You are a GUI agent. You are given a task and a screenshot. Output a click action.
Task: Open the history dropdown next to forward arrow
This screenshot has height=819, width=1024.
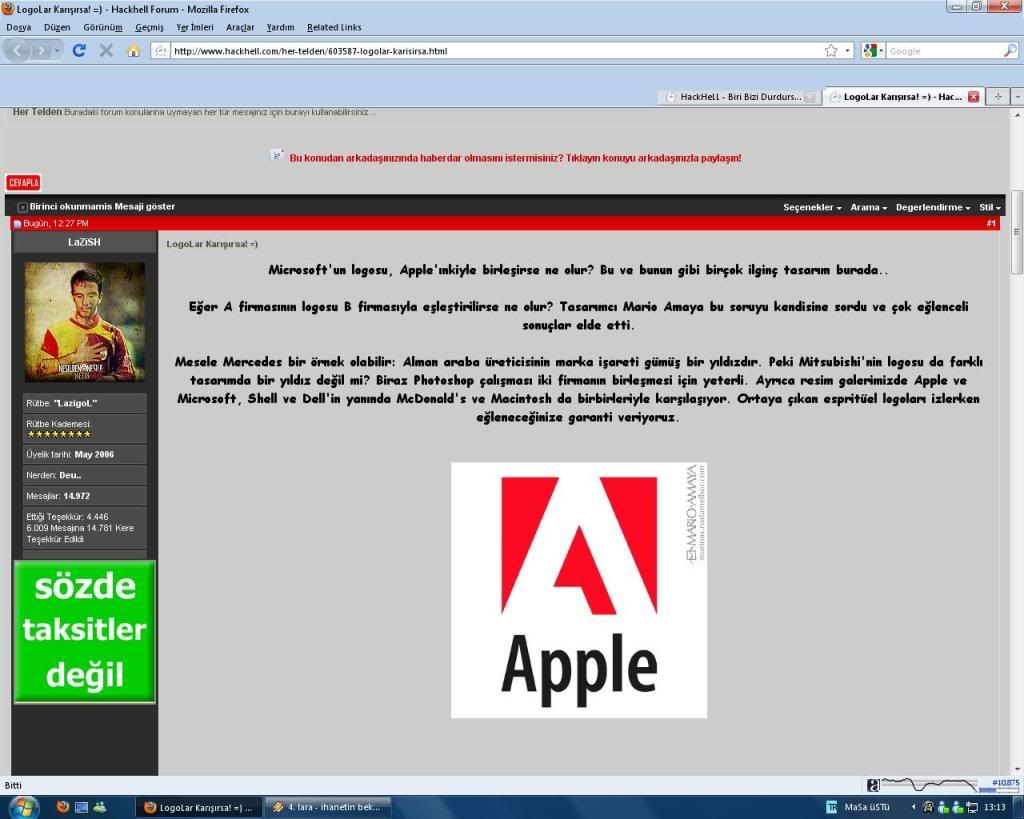57,50
